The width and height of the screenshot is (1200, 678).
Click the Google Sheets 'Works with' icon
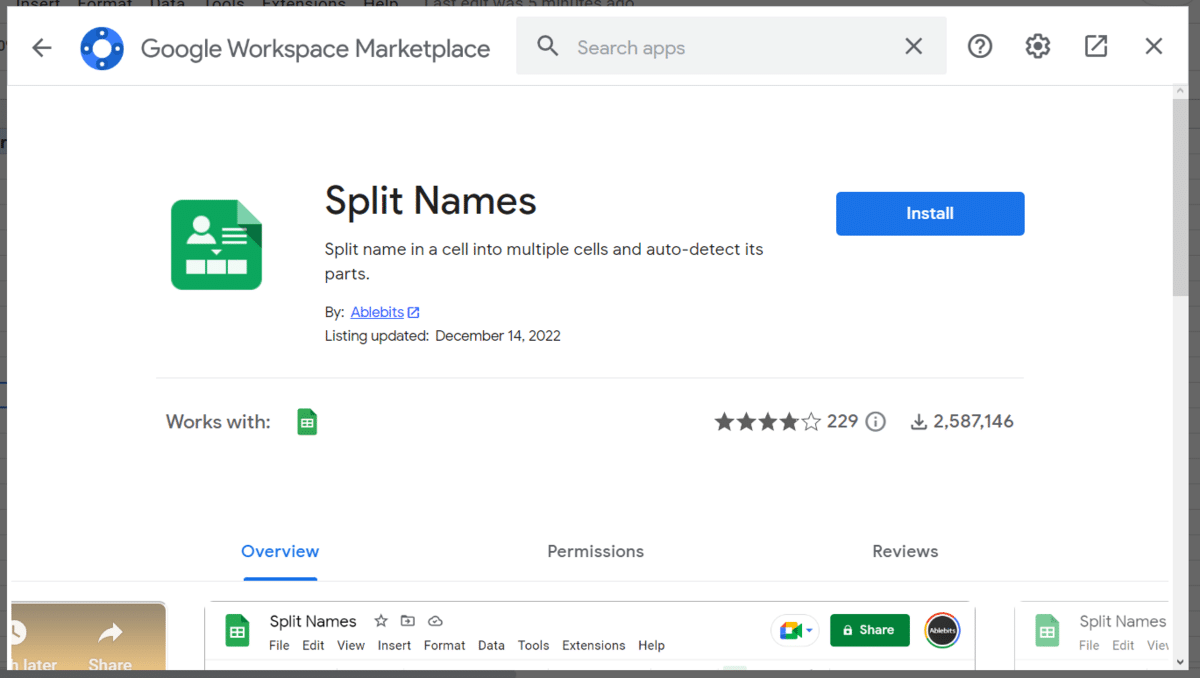point(307,422)
